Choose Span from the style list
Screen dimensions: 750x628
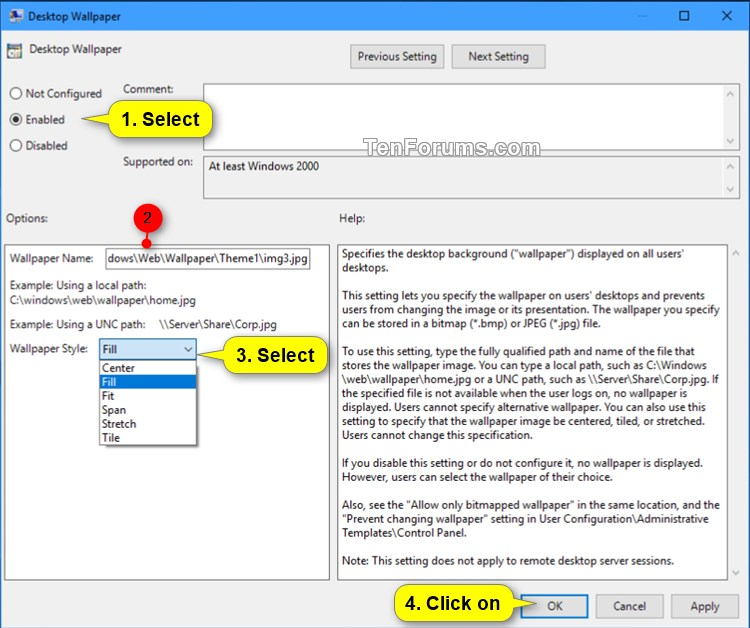tap(148, 410)
